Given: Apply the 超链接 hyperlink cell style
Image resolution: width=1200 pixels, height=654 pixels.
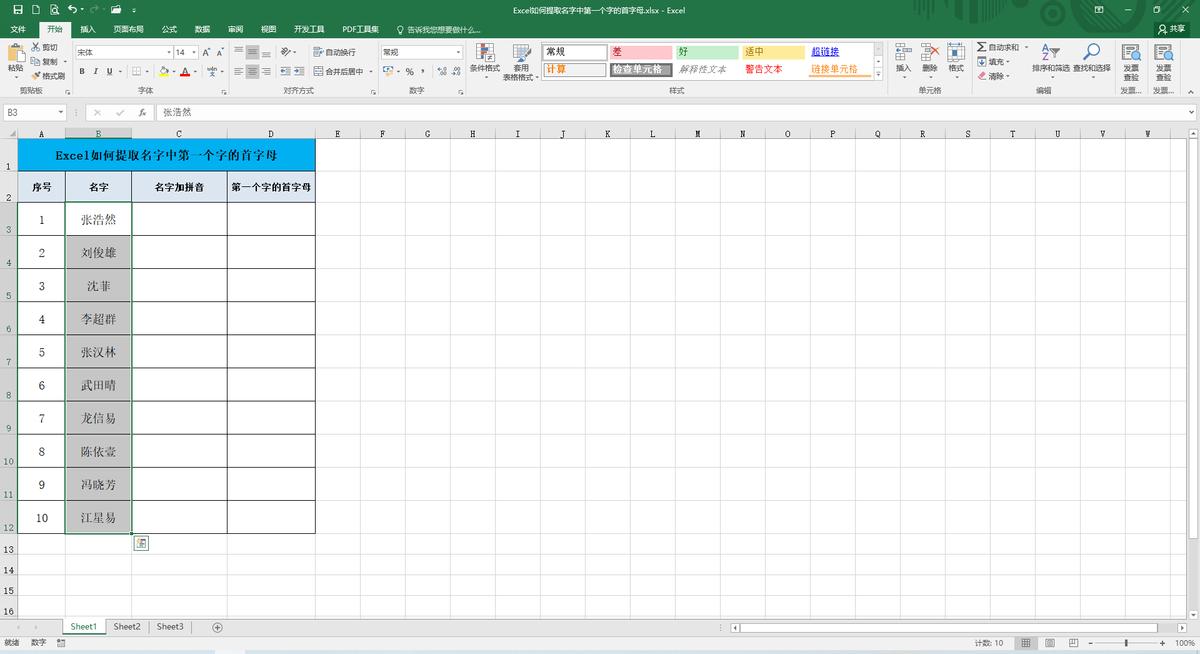Looking at the screenshot, I should pyautogui.click(x=825, y=52).
